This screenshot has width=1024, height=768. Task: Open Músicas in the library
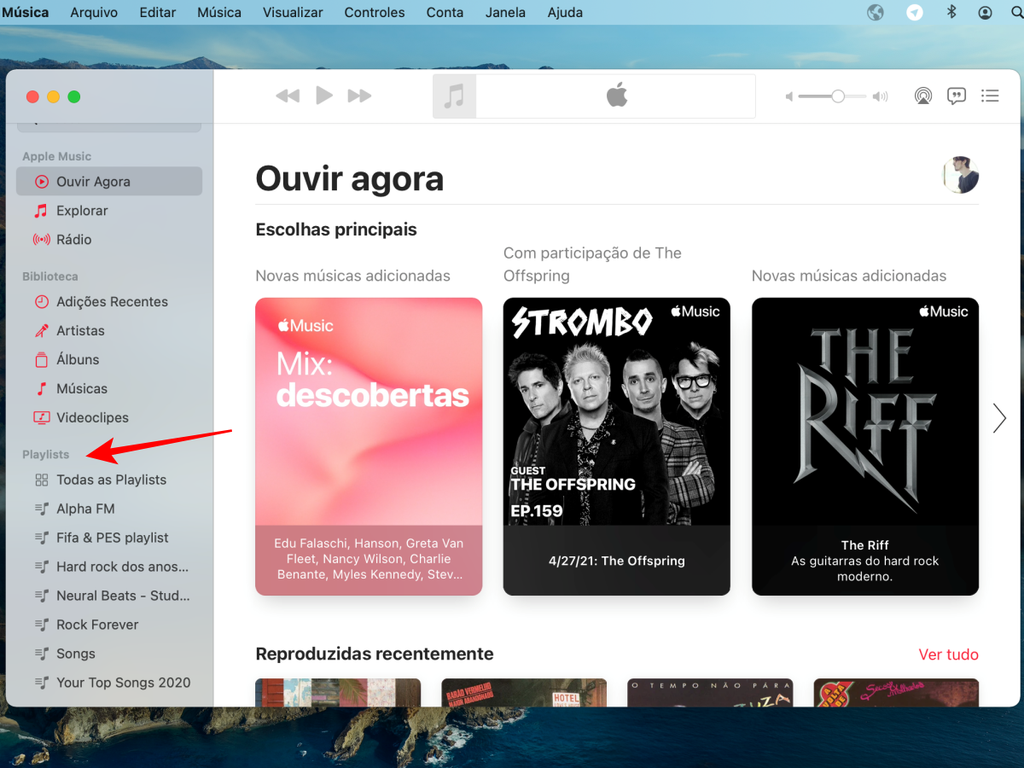click(109, 389)
